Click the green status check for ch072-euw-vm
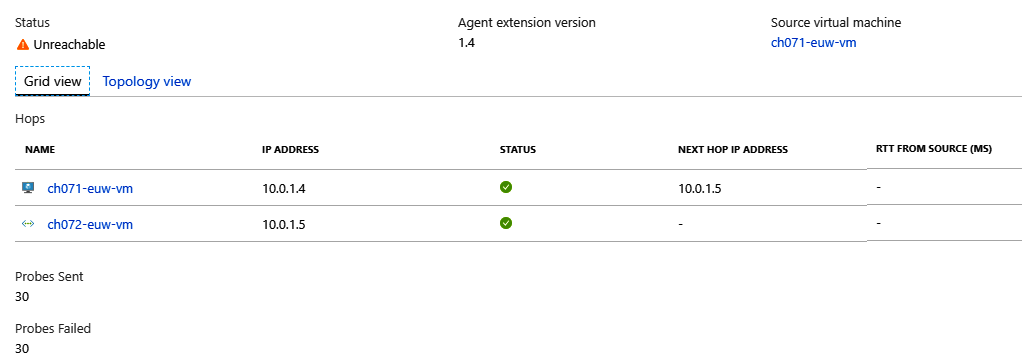This screenshot has height=364, width=1022. click(x=506, y=223)
